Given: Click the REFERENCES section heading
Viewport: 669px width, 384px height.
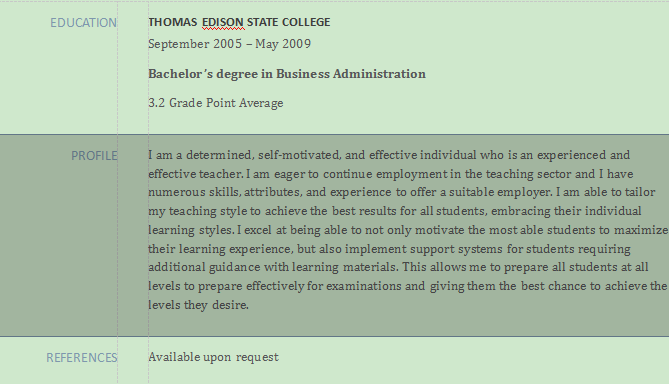Looking at the screenshot, I should [81, 358].
